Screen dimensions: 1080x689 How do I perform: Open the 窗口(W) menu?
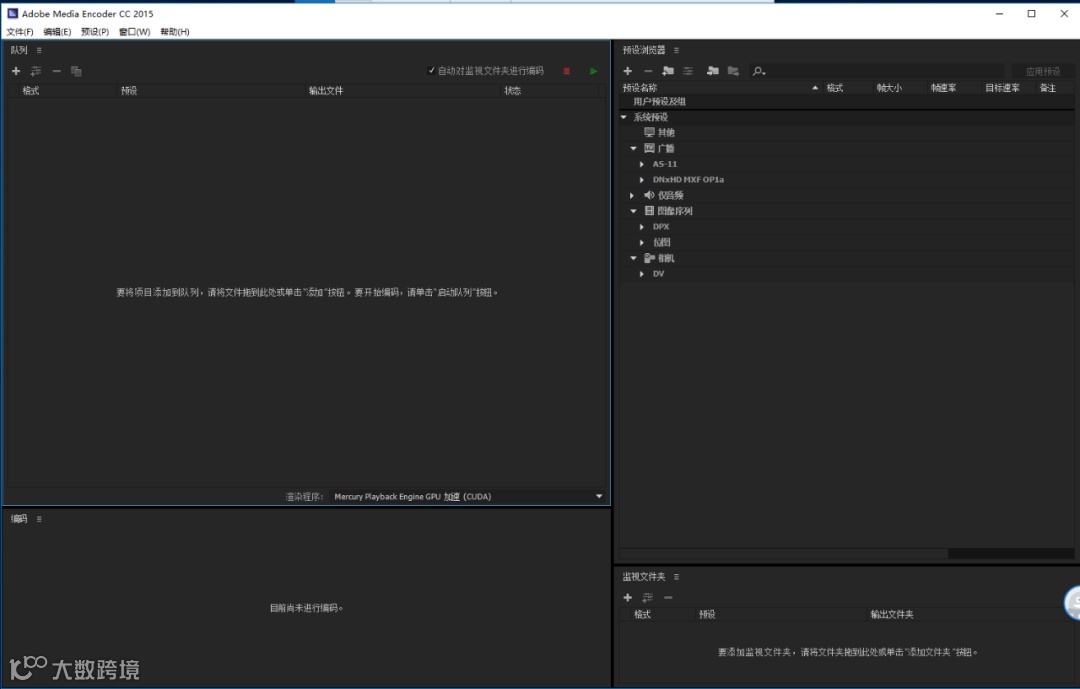[134, 32]
